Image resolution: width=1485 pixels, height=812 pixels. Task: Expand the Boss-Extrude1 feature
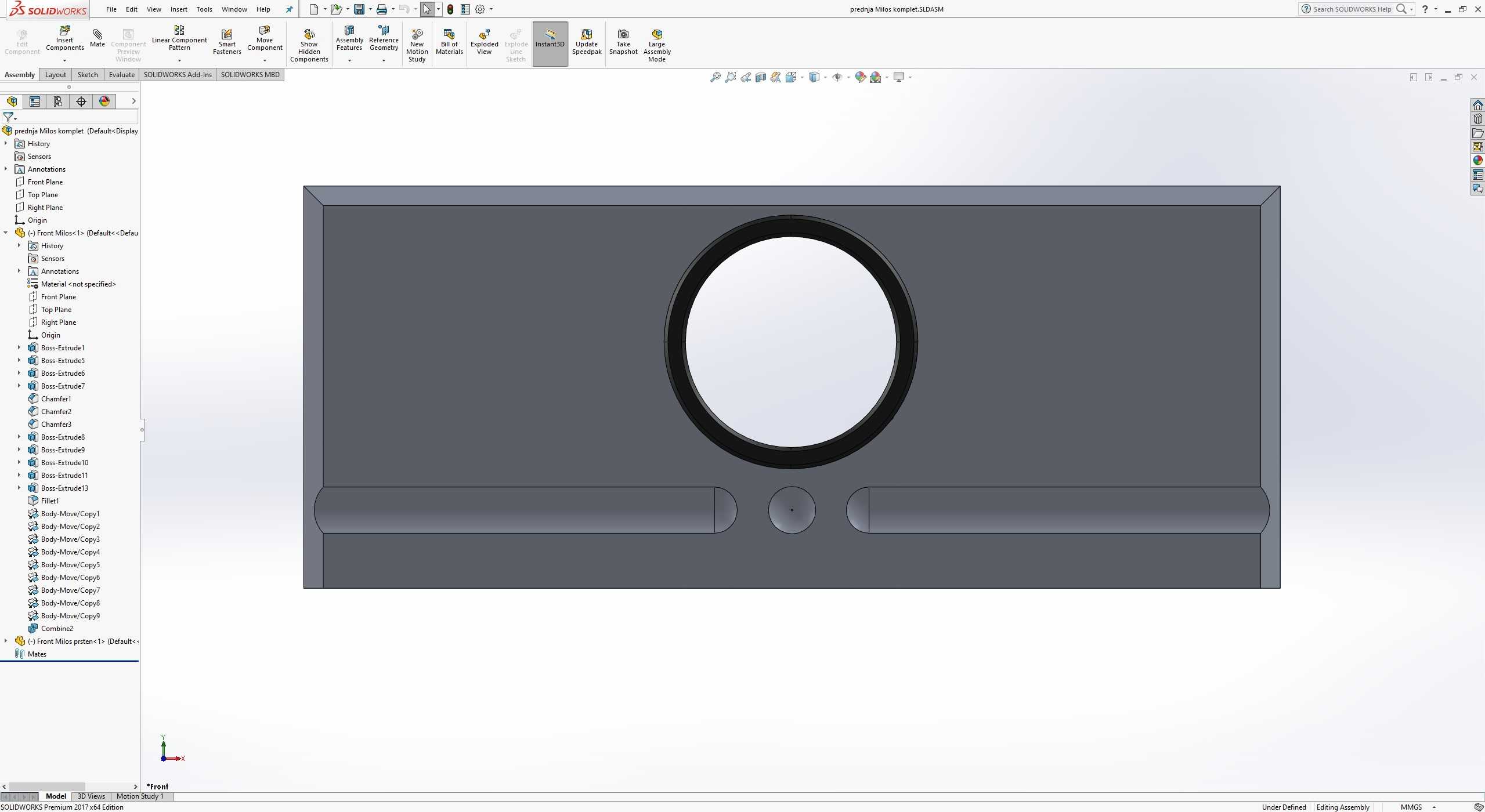pos(19,348)
